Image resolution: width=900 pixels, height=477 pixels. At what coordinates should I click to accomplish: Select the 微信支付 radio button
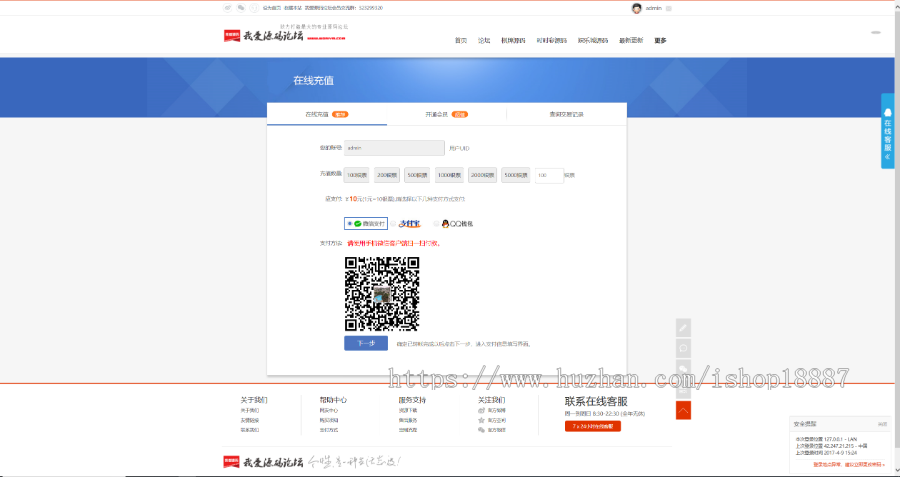pyautogui.click(x=350, y=224)
